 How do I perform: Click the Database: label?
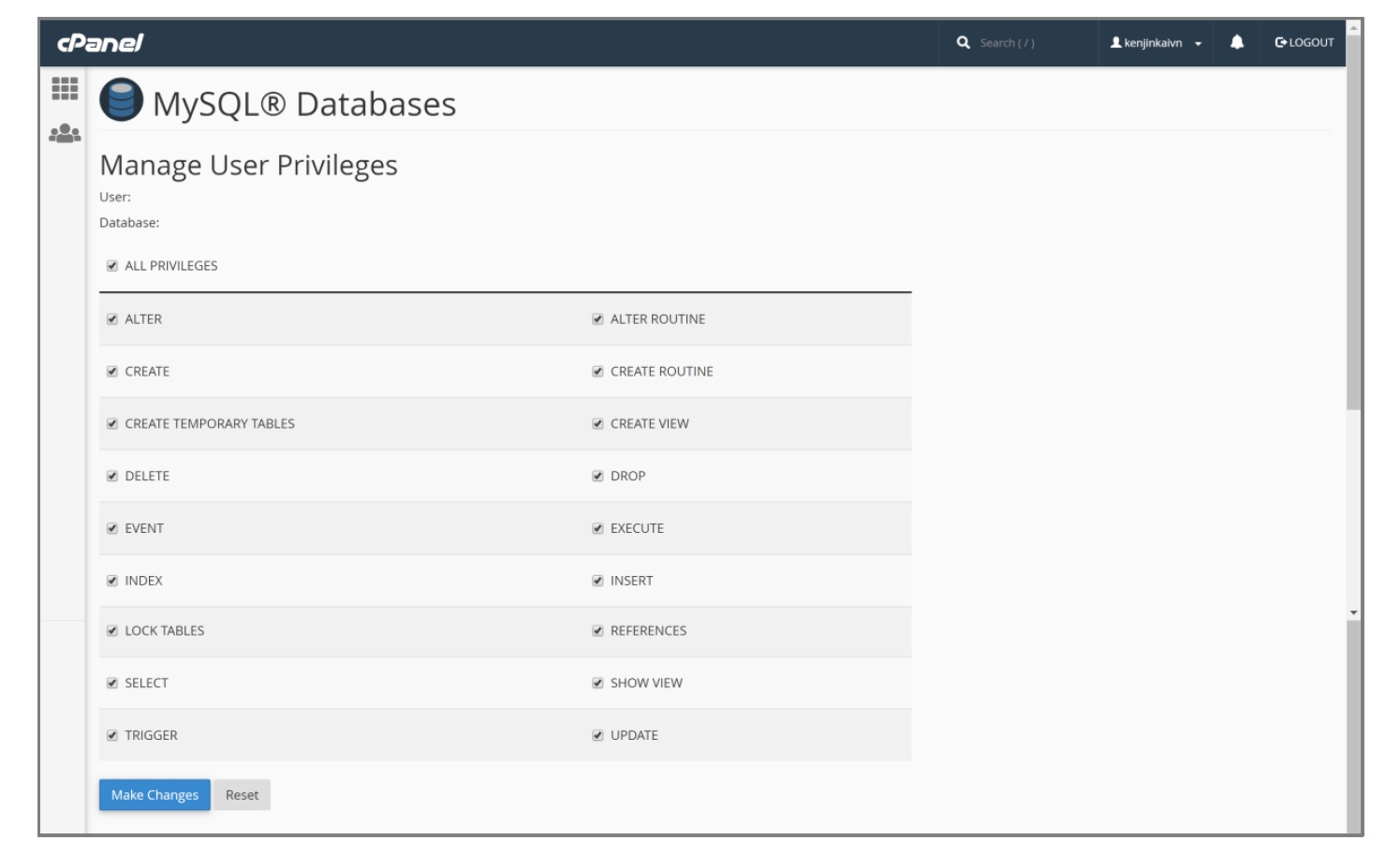[x=129, y=223]
